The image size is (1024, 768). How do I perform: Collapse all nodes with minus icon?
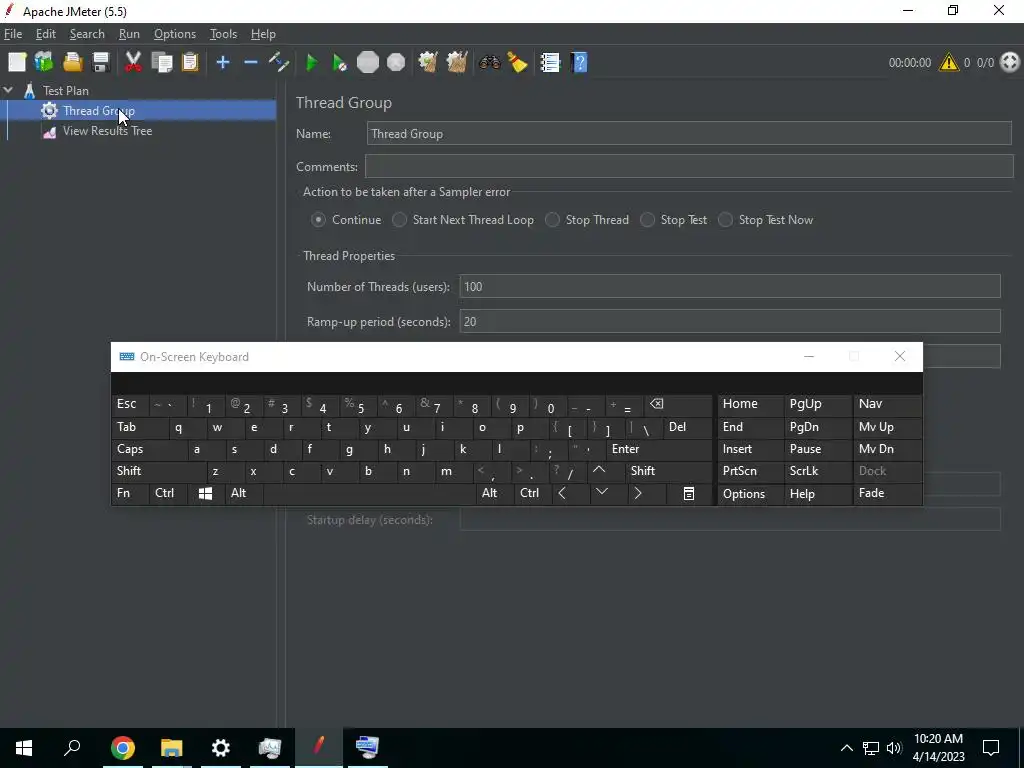pos(251,63)
